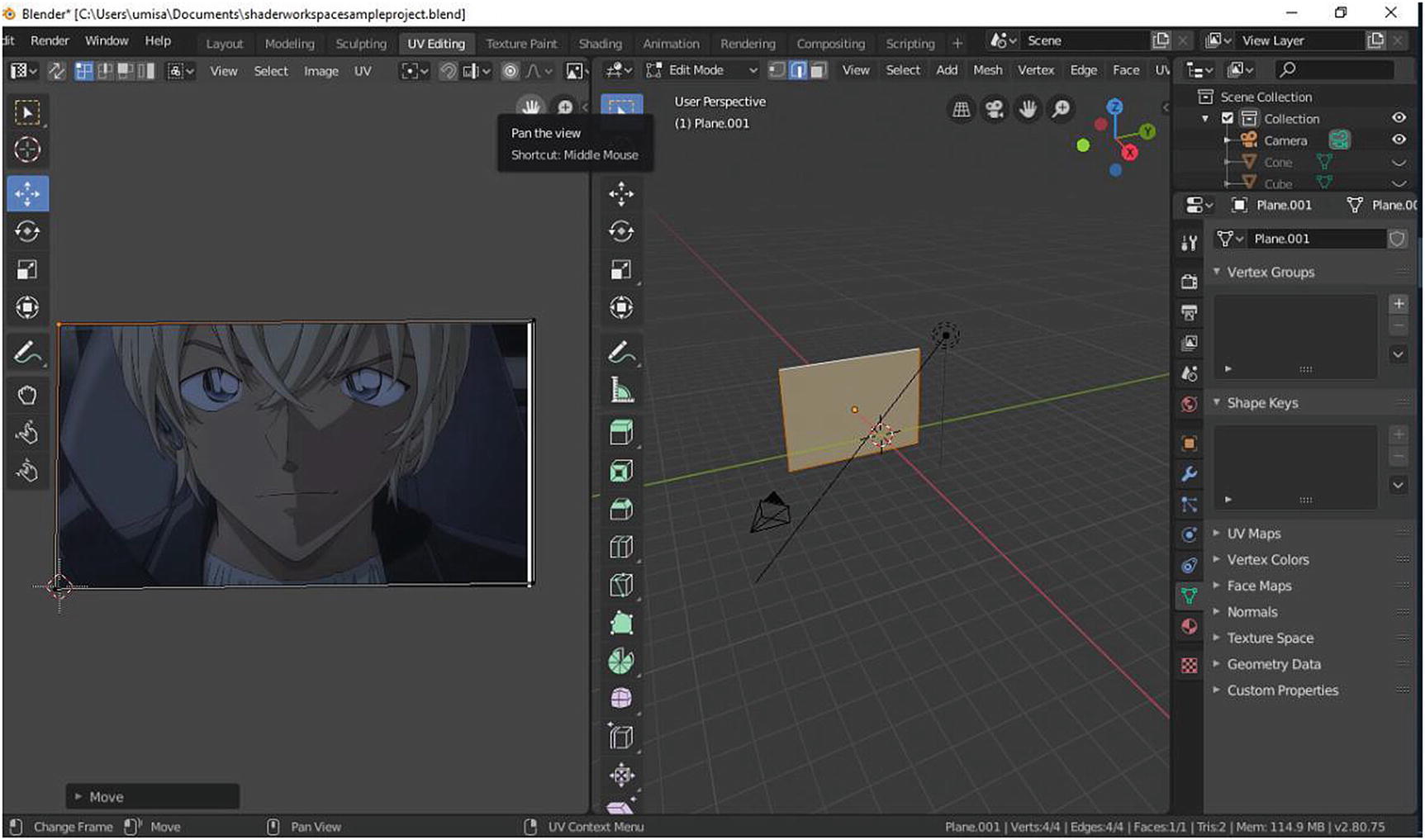Open sticky selection mode dropdown

coord(181,71)
